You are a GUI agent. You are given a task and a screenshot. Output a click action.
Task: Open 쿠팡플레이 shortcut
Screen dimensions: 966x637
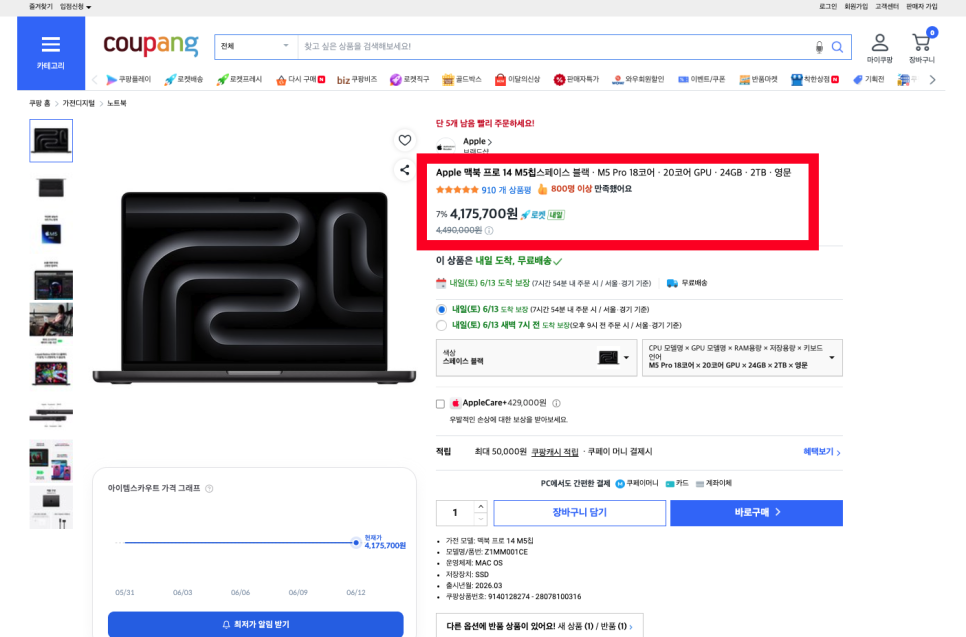coord(128,79)
